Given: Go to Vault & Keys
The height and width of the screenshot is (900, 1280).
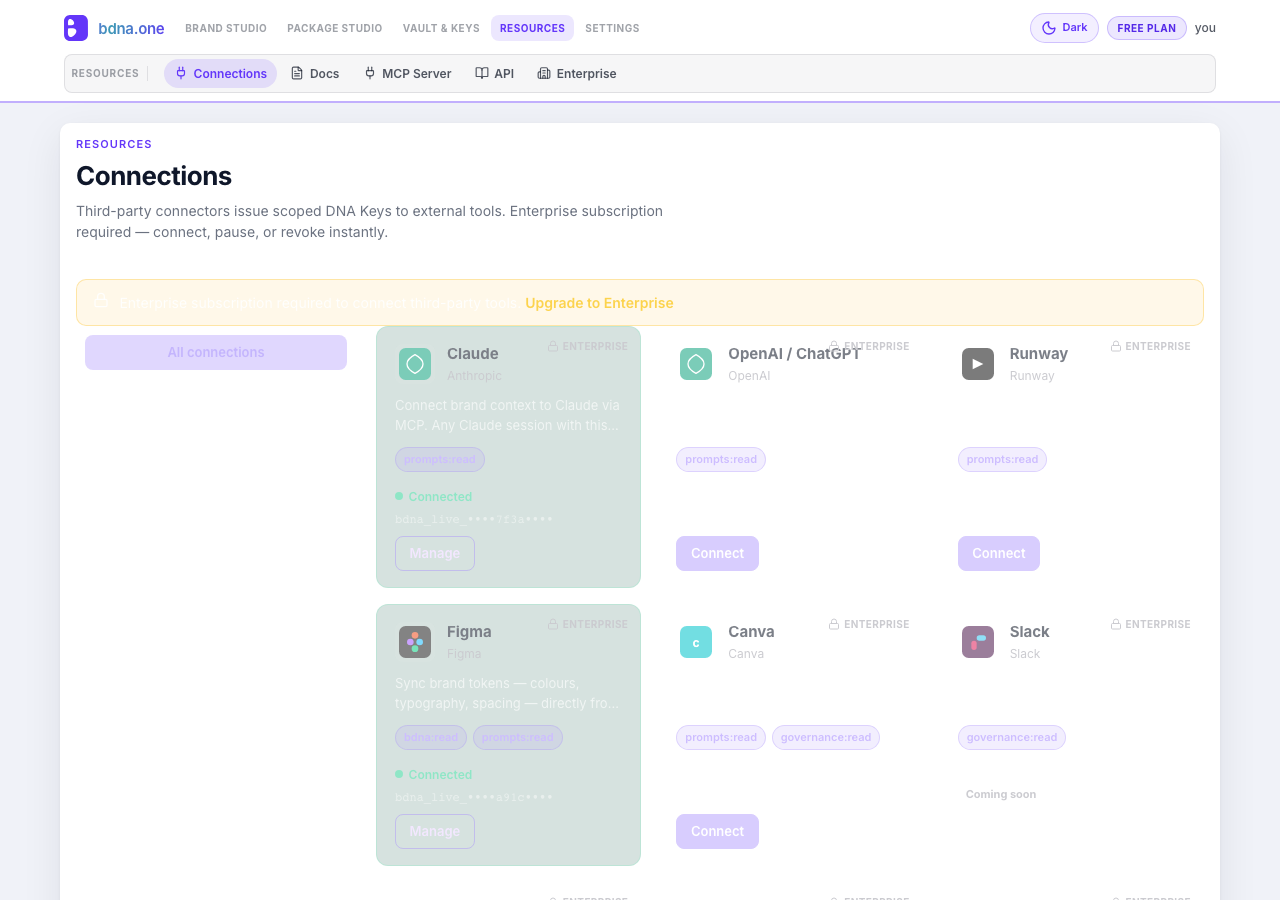Looking at the screenshot, I should [441, 28].
